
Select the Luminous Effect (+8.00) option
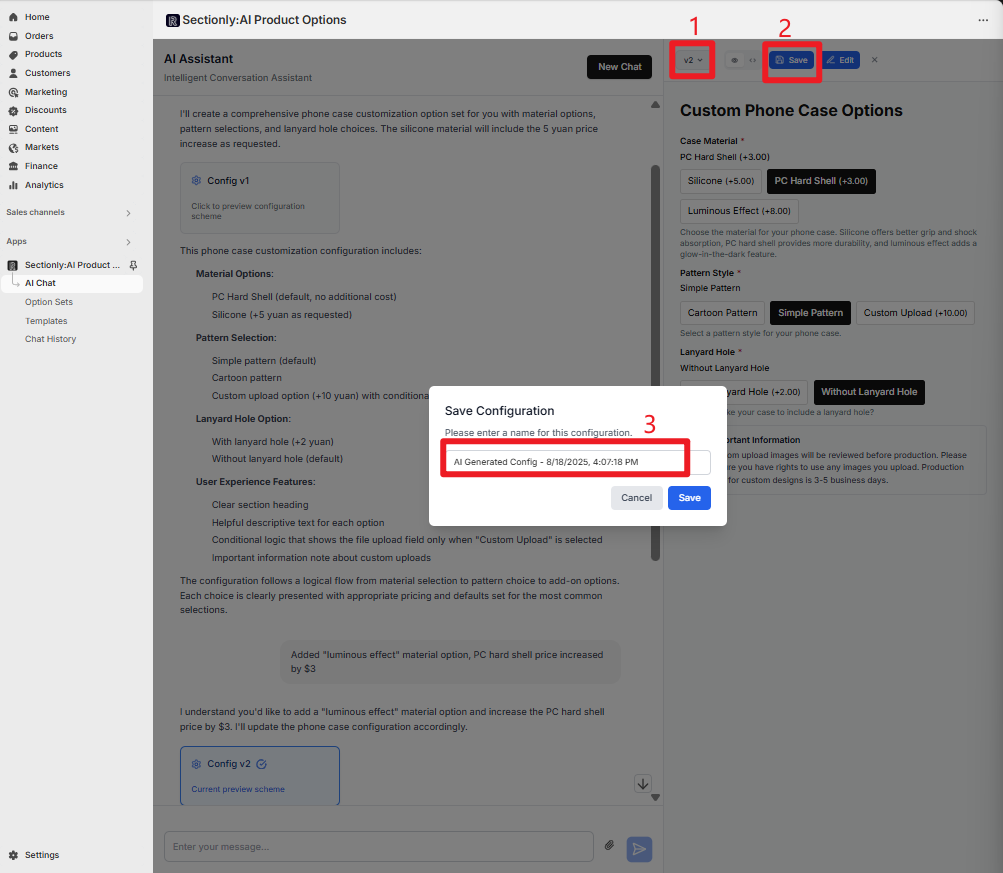click(738, 211)
